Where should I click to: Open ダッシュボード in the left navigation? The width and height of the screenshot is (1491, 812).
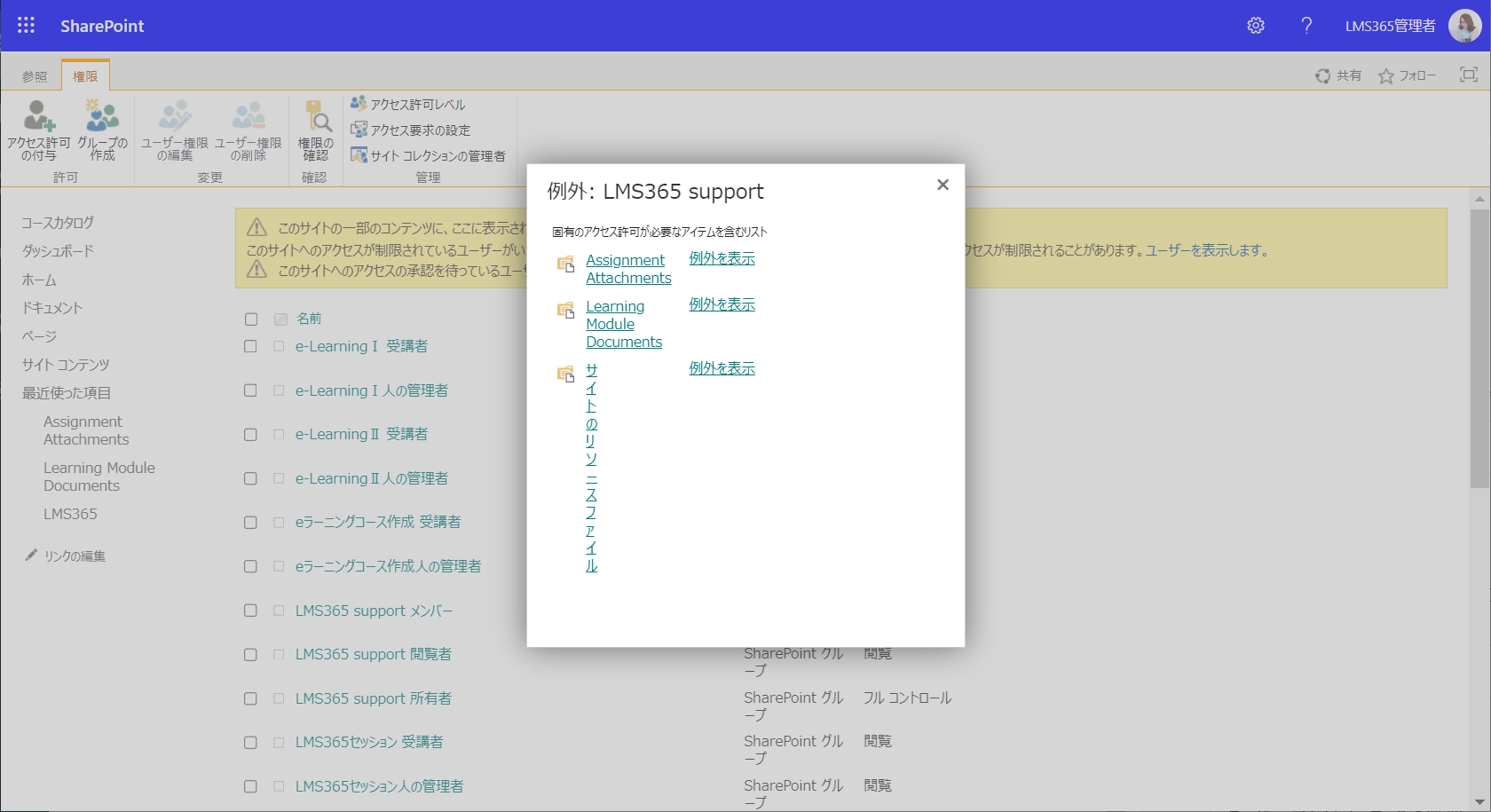coord(58,251)
